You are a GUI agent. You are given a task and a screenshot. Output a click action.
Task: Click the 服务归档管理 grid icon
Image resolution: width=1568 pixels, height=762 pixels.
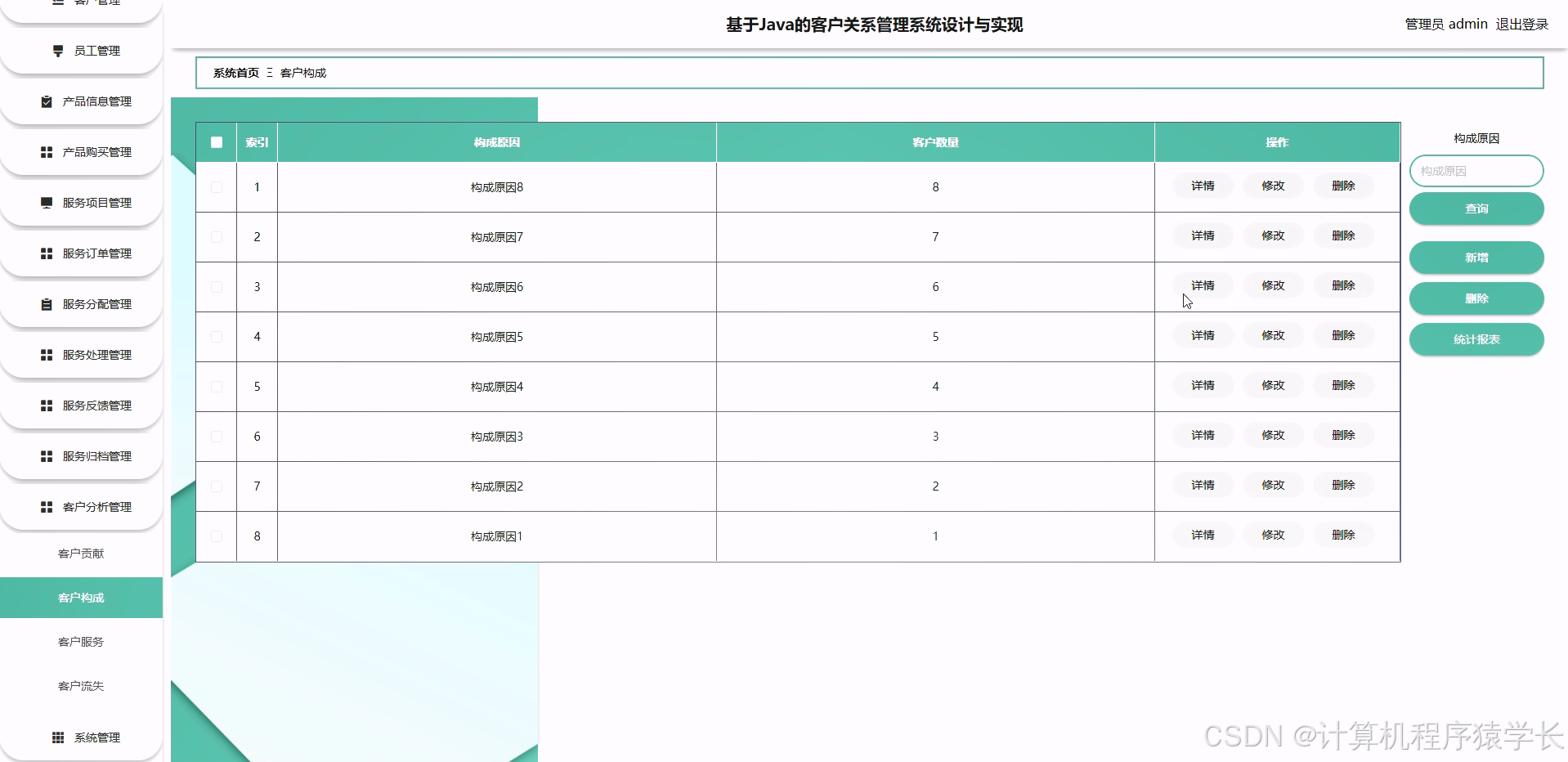tap(47, 456)
